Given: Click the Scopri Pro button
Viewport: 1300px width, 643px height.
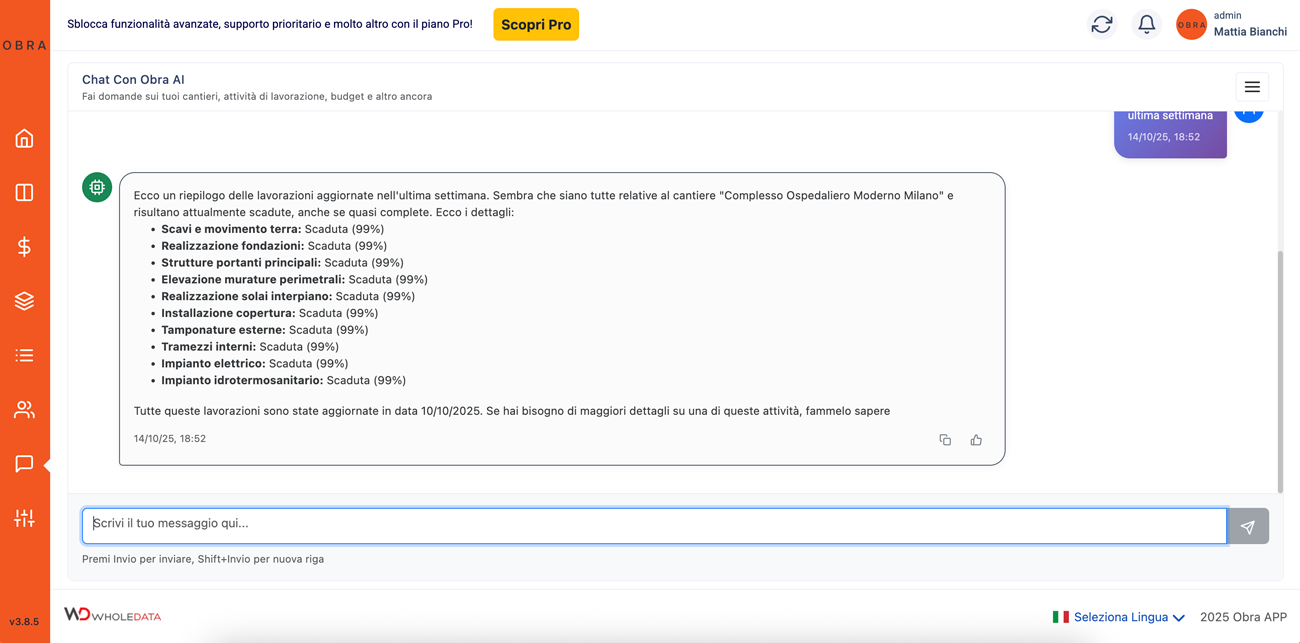Looking at the screenshot, I should [x=536, y=25].
